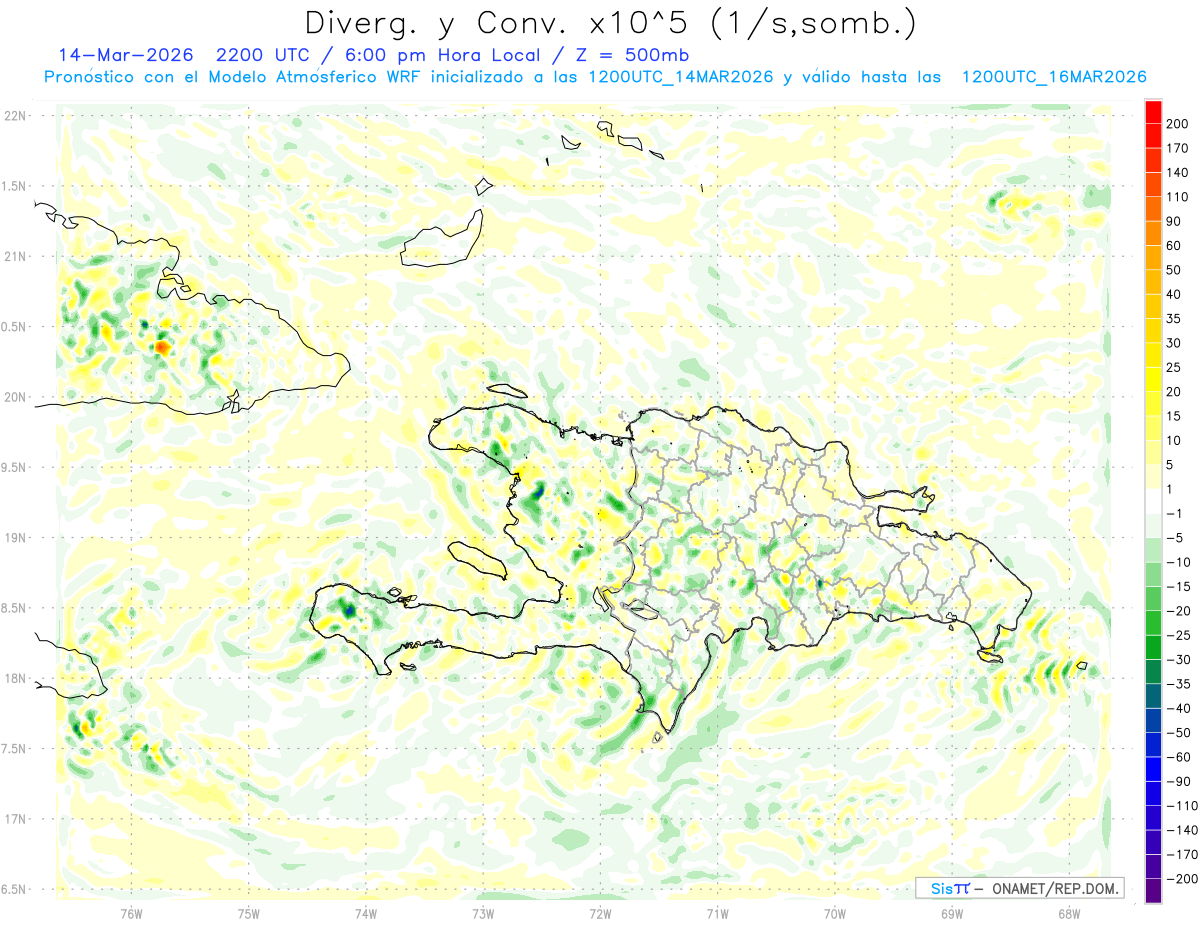Screen dimensions: 1200x927
Task: Click the "18N" latitude label
Action: pyautogui.click(x=14, y=678)
